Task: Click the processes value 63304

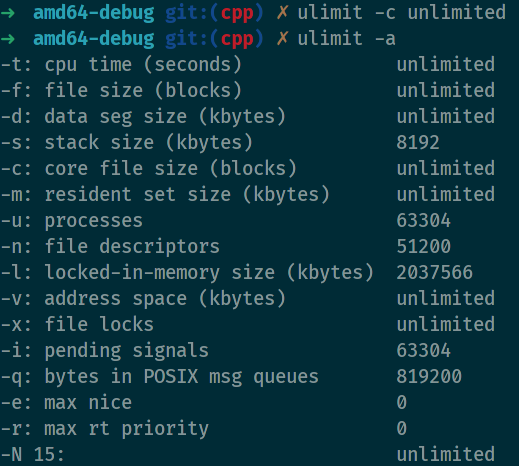Action: [x=424, y=221]
